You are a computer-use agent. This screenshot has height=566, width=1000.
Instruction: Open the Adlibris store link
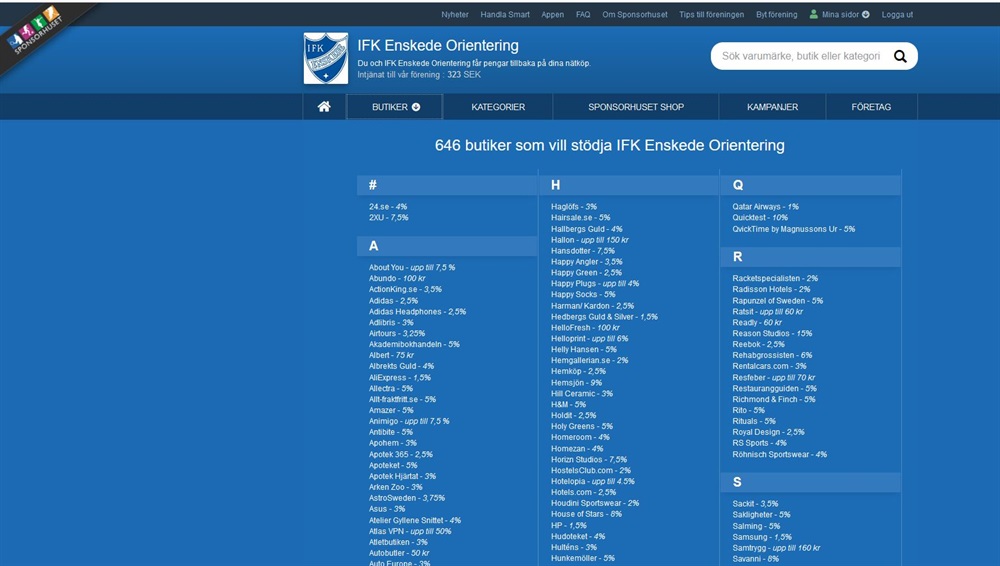(391, 322)
